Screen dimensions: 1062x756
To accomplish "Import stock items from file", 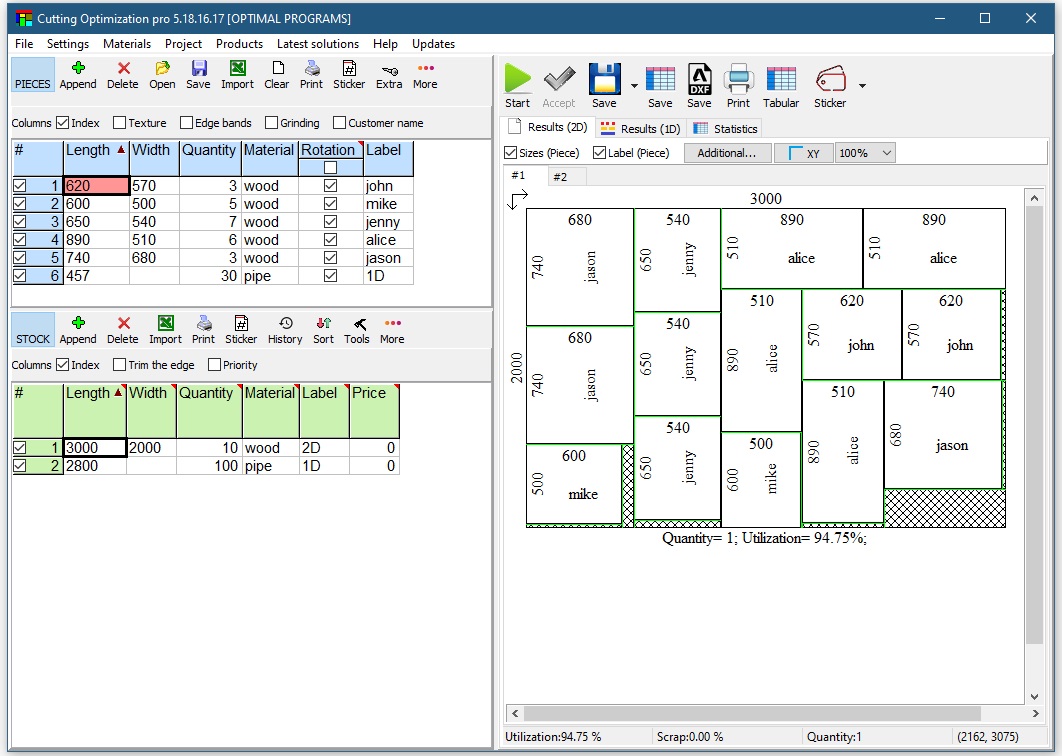I will click(x=164, y=328).
